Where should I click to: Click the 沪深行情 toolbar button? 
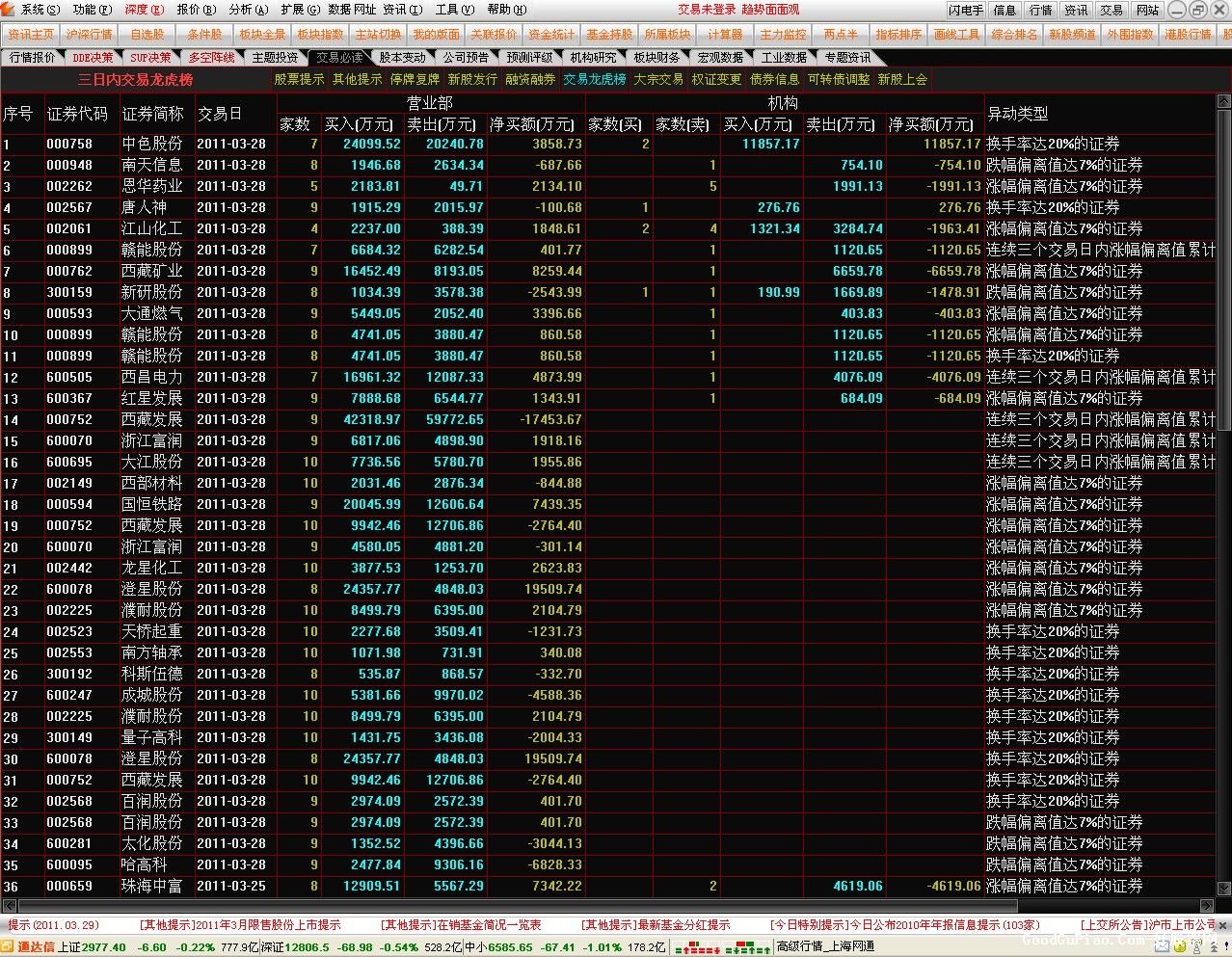pos(90,34)
